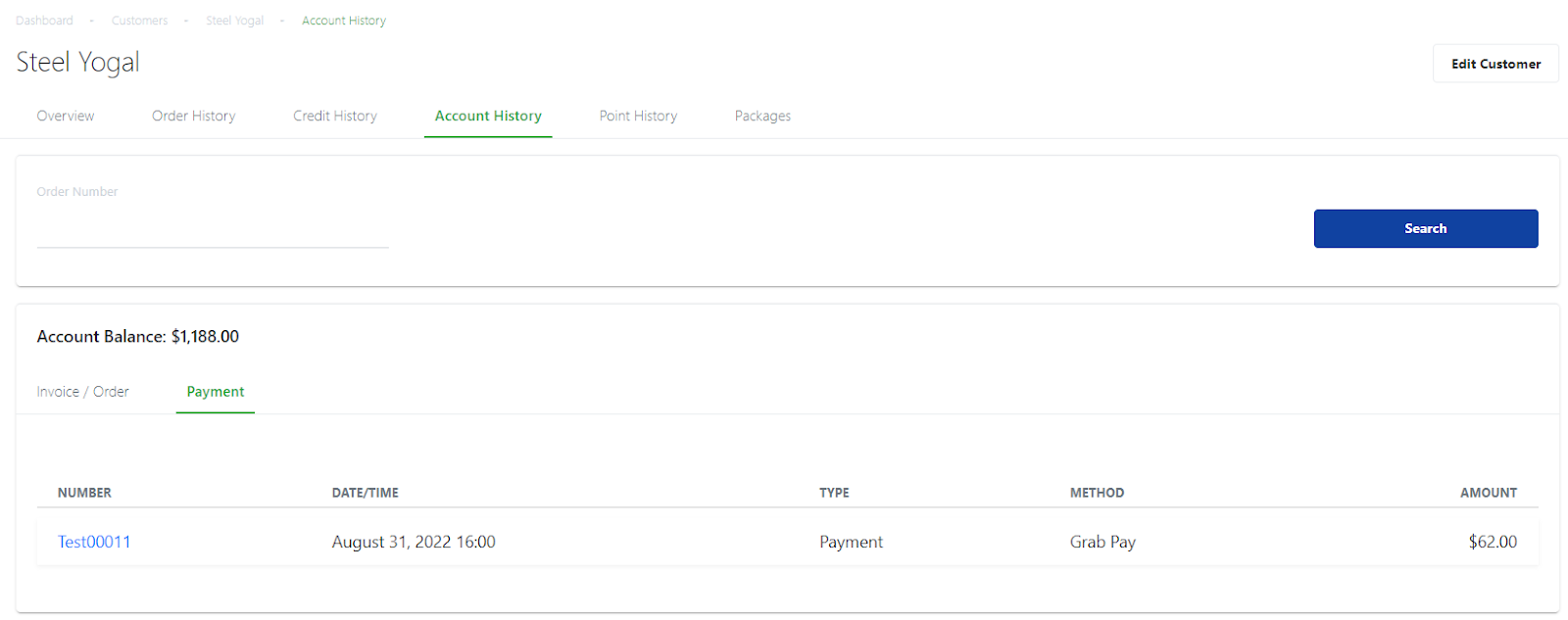Click the AMOUNT column header
Screen dimensions: 1568x620
coord(1489,493)
